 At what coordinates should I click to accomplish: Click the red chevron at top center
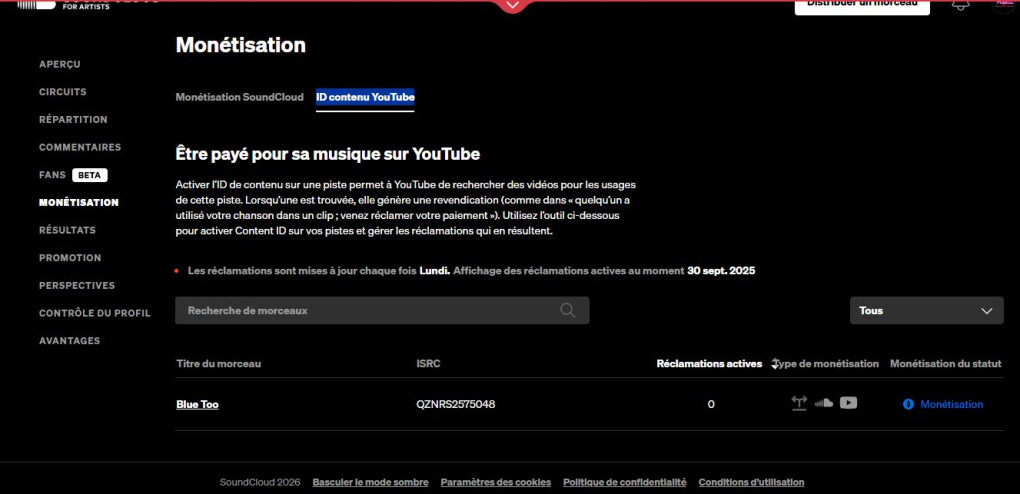coord(513,5)
